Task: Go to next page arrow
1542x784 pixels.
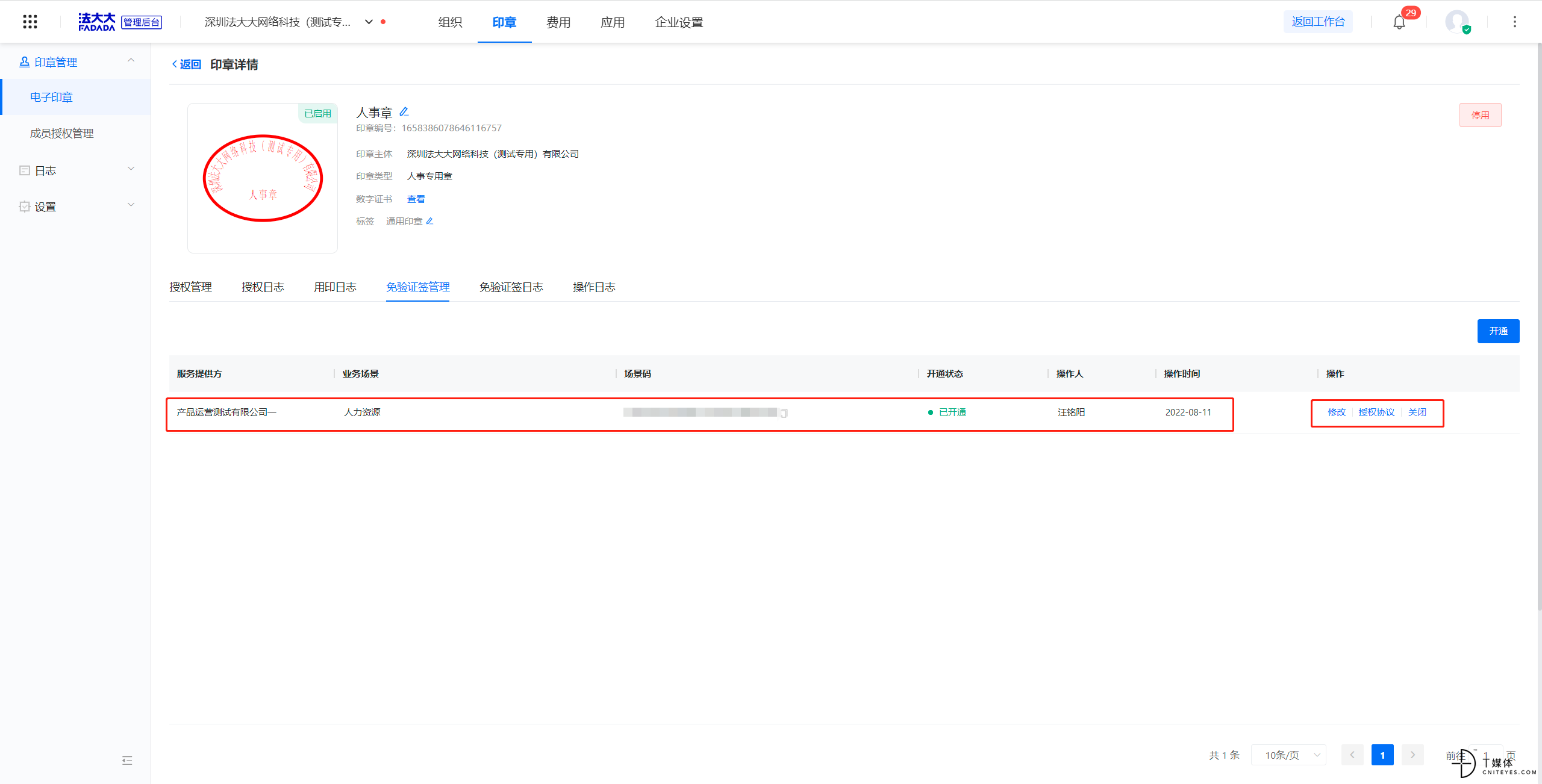Action: (1412, 755)
